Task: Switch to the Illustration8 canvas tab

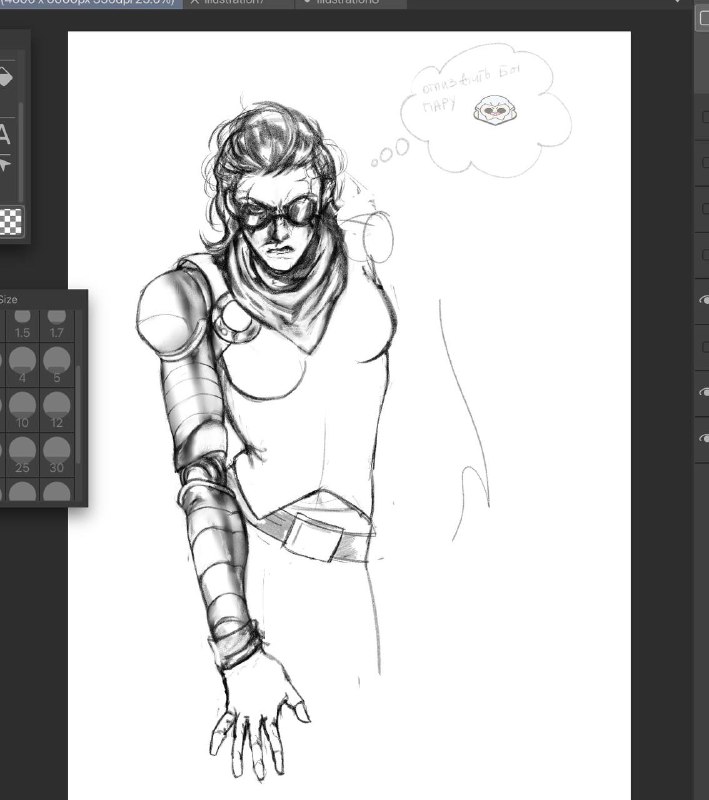Action: (x=351, y=3)
